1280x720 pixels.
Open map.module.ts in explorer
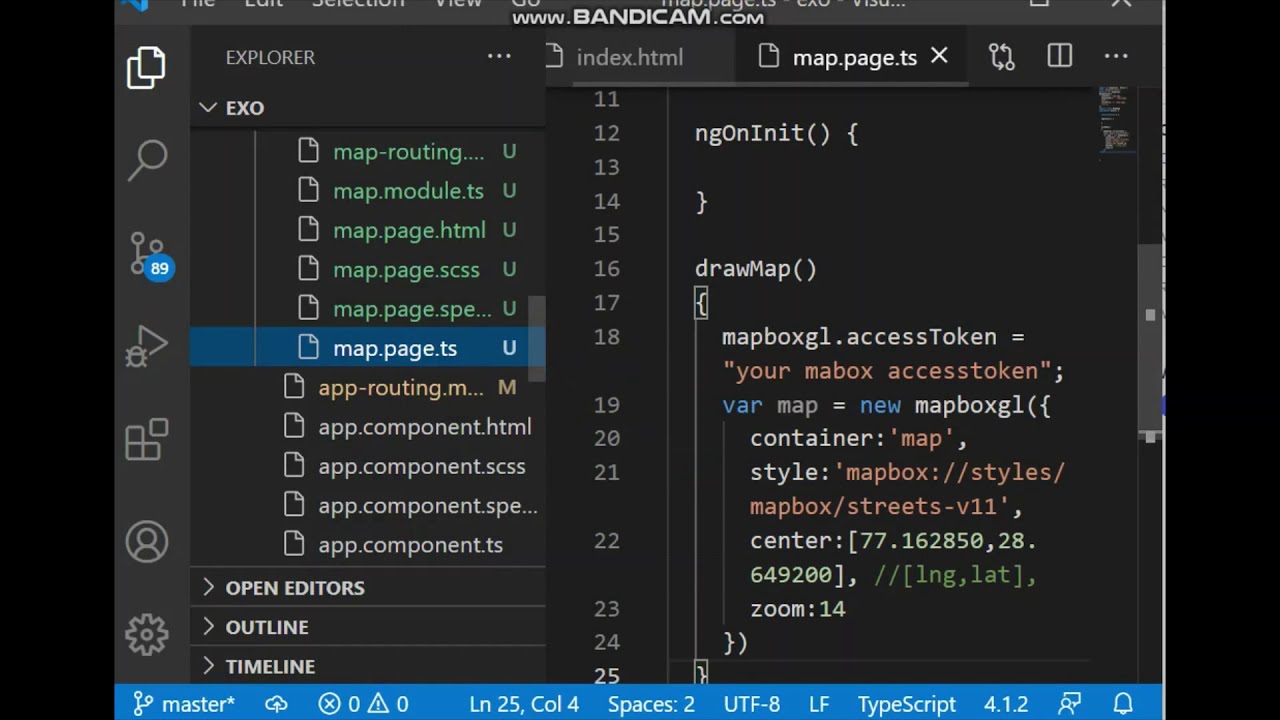[408, 191]
